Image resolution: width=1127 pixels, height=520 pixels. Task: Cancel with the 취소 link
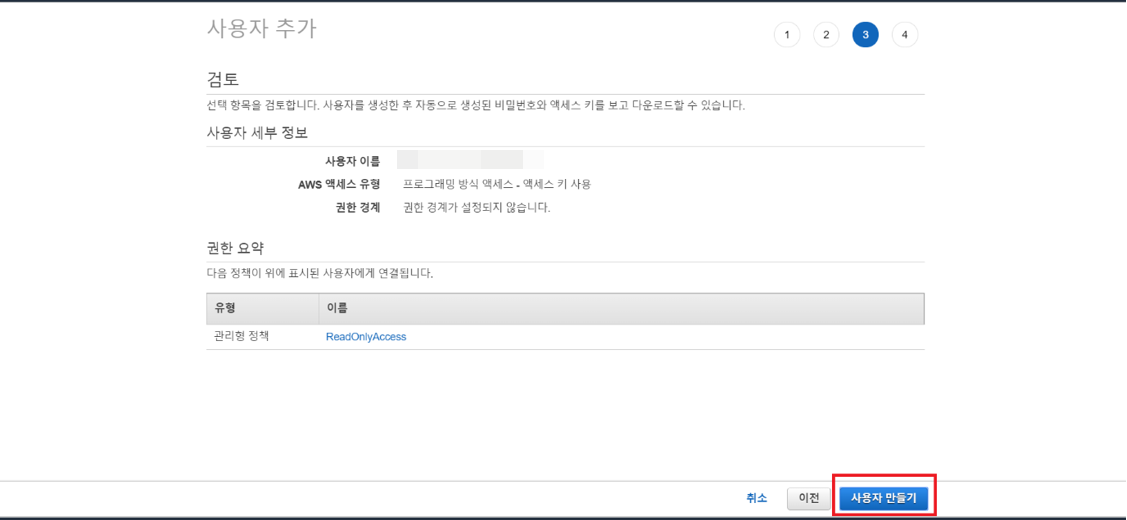point(756,497)
